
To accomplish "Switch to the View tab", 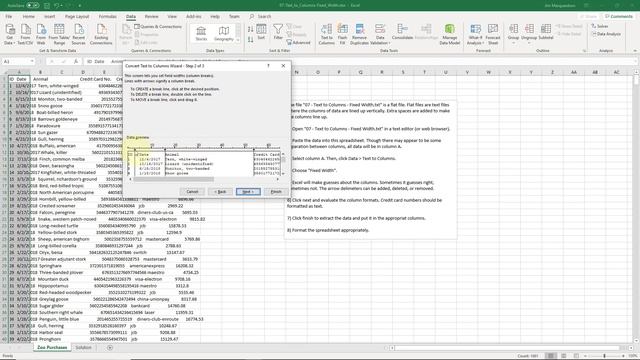I will [172, 16].
